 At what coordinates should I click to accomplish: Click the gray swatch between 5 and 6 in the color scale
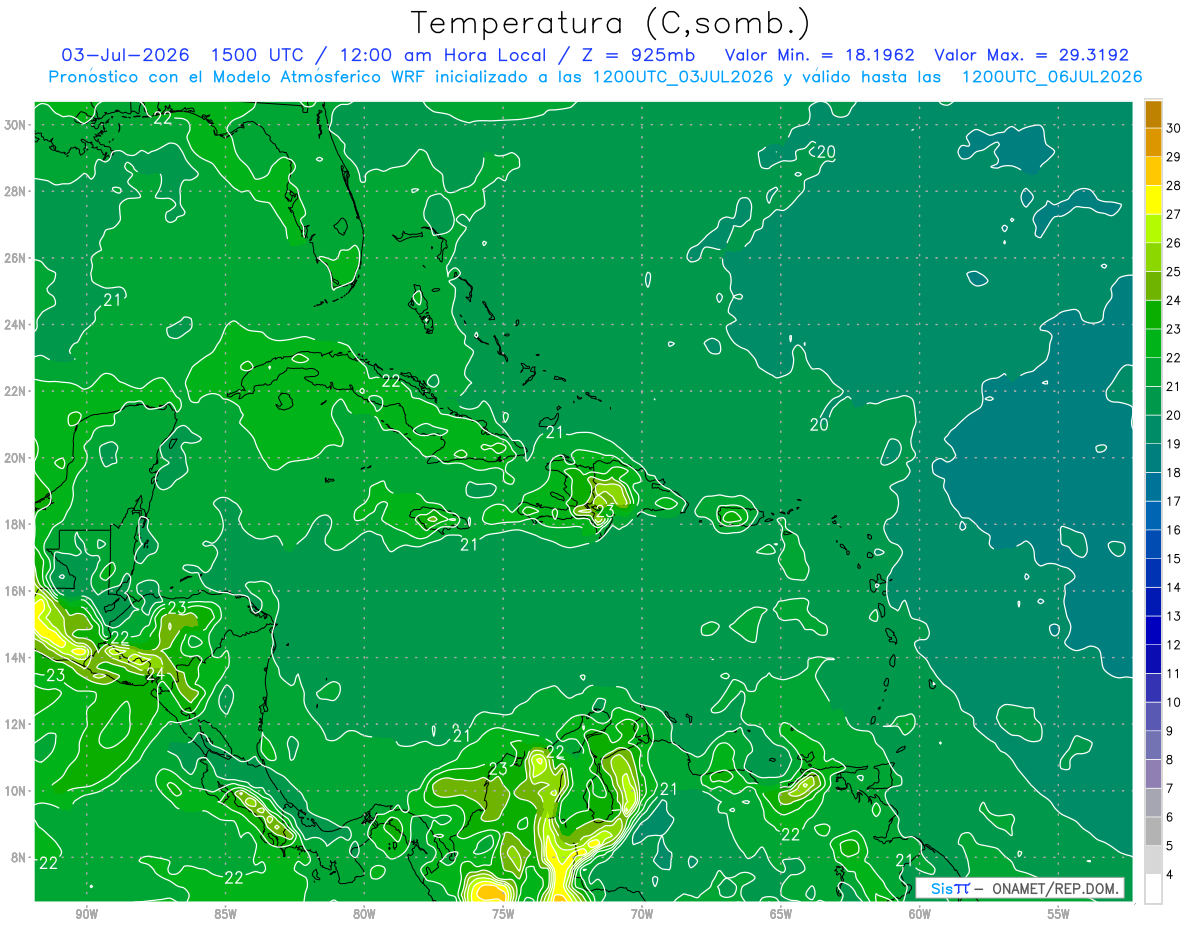pyautogui.click(x=1153, y=831)
